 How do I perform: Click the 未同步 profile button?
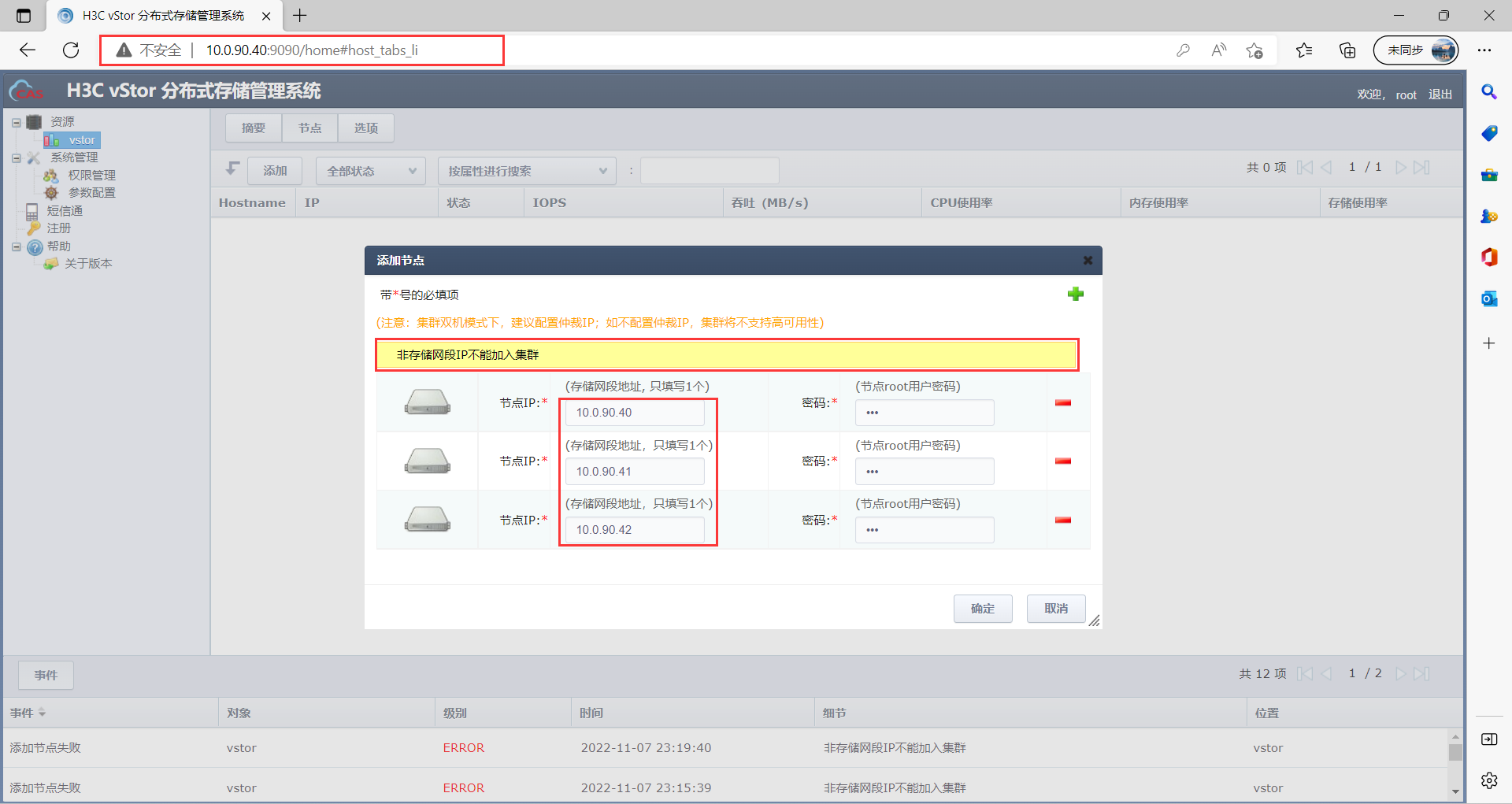point(1416,50)
